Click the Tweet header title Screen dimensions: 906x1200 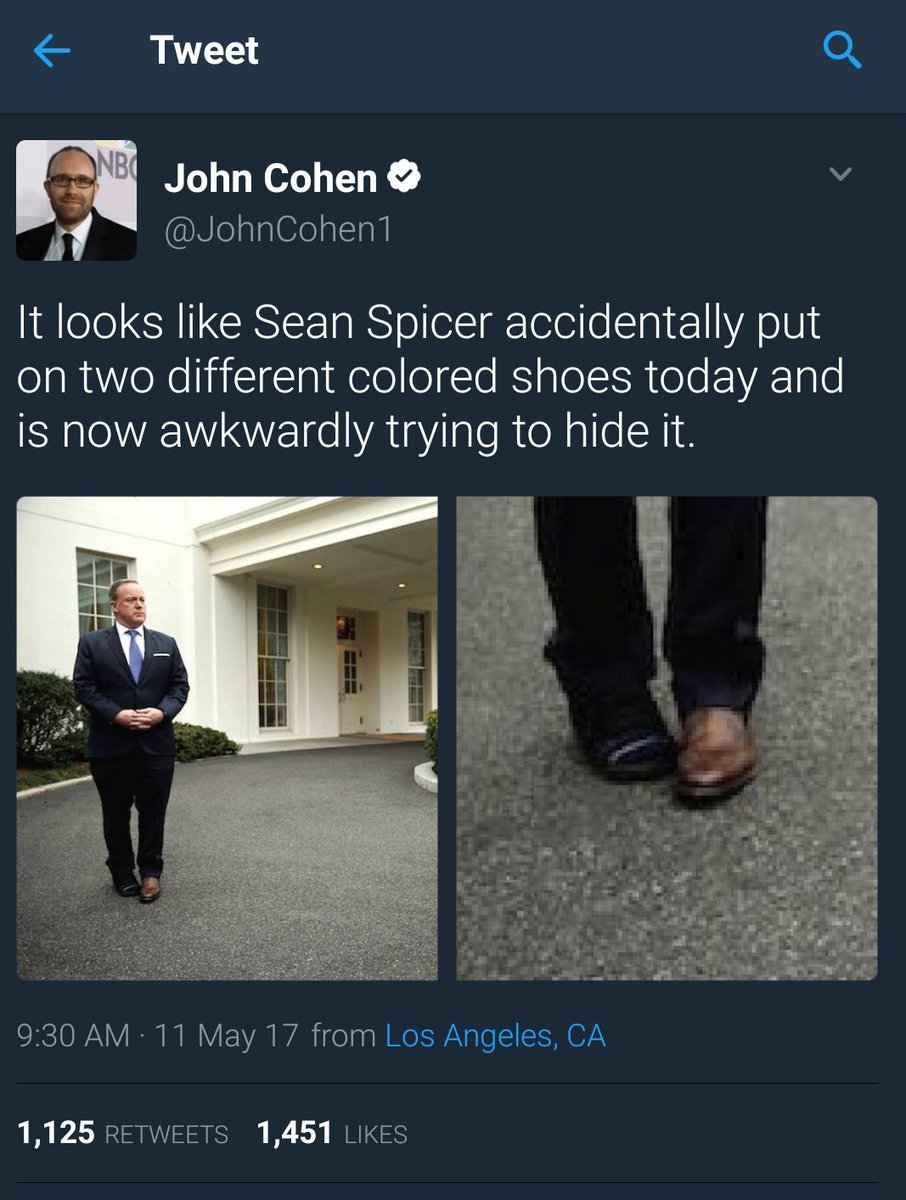click(x=204, y=51)
